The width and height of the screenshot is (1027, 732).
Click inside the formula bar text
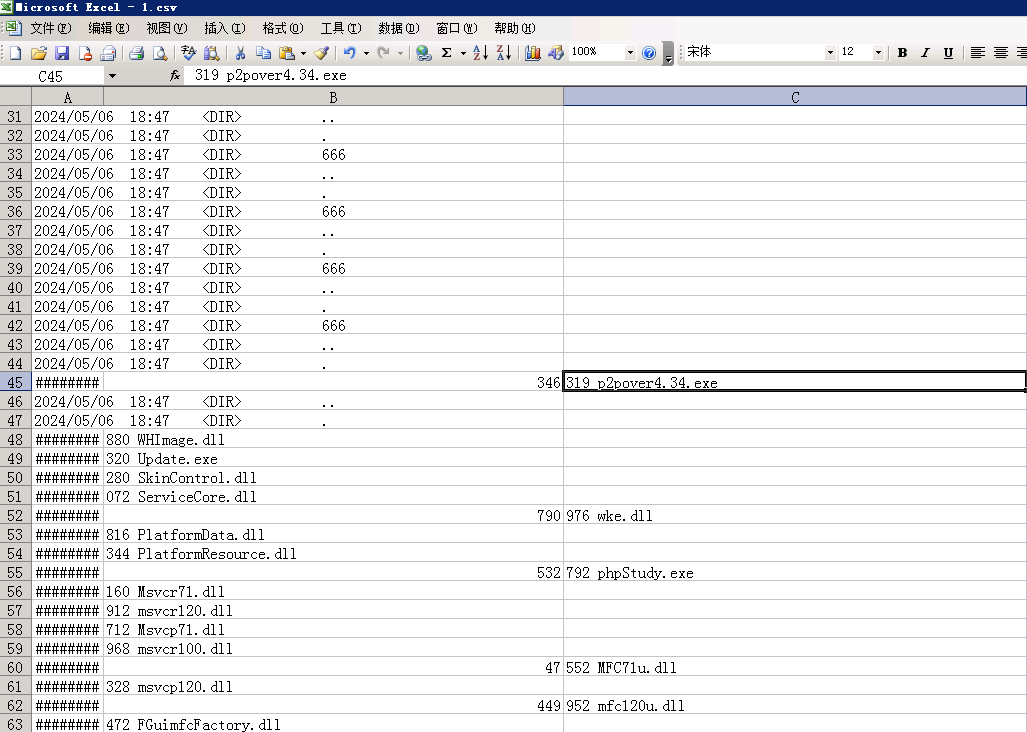tap(271, 75)
